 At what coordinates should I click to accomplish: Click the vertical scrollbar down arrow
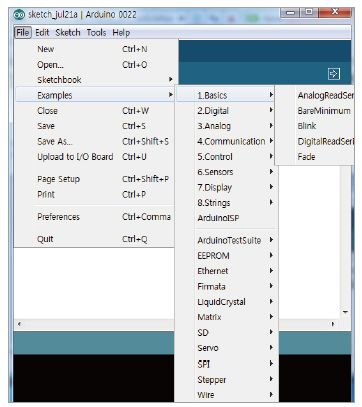point(345,312)
